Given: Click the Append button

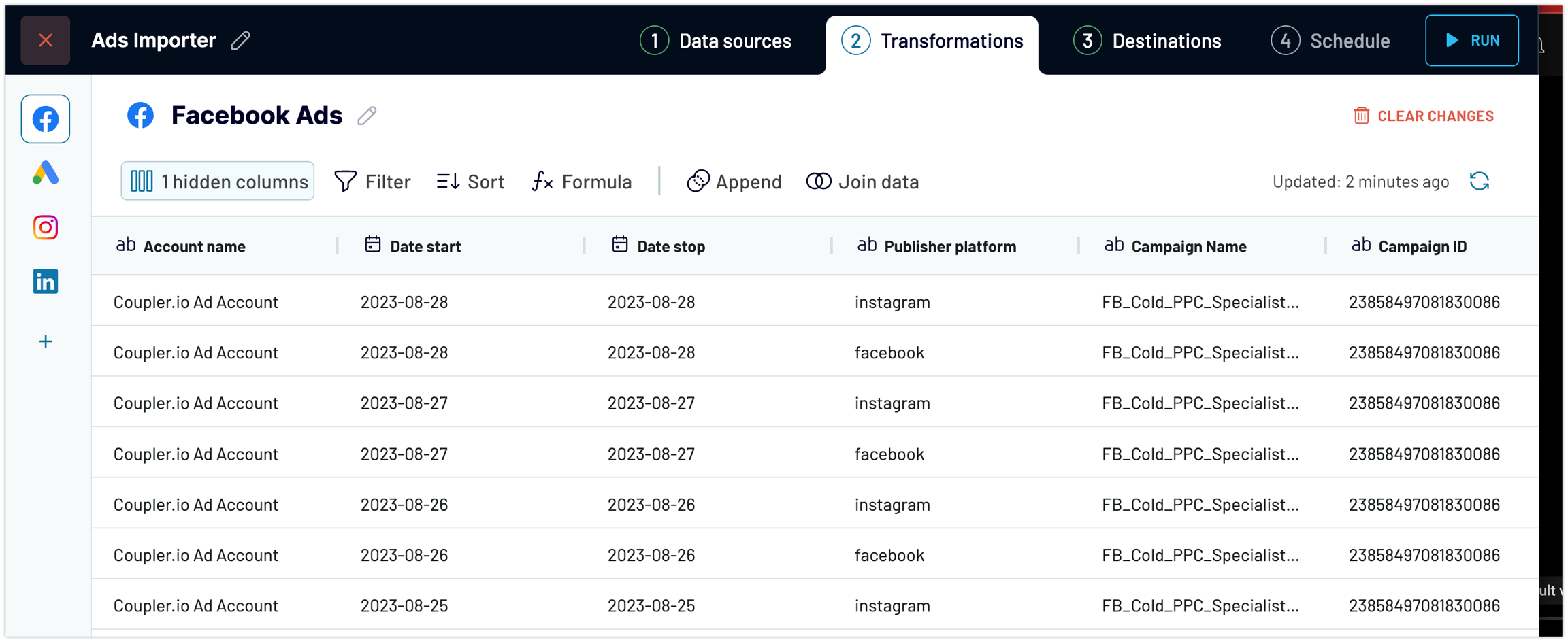Looking at the screenshot, I should (x=734, y=182).
